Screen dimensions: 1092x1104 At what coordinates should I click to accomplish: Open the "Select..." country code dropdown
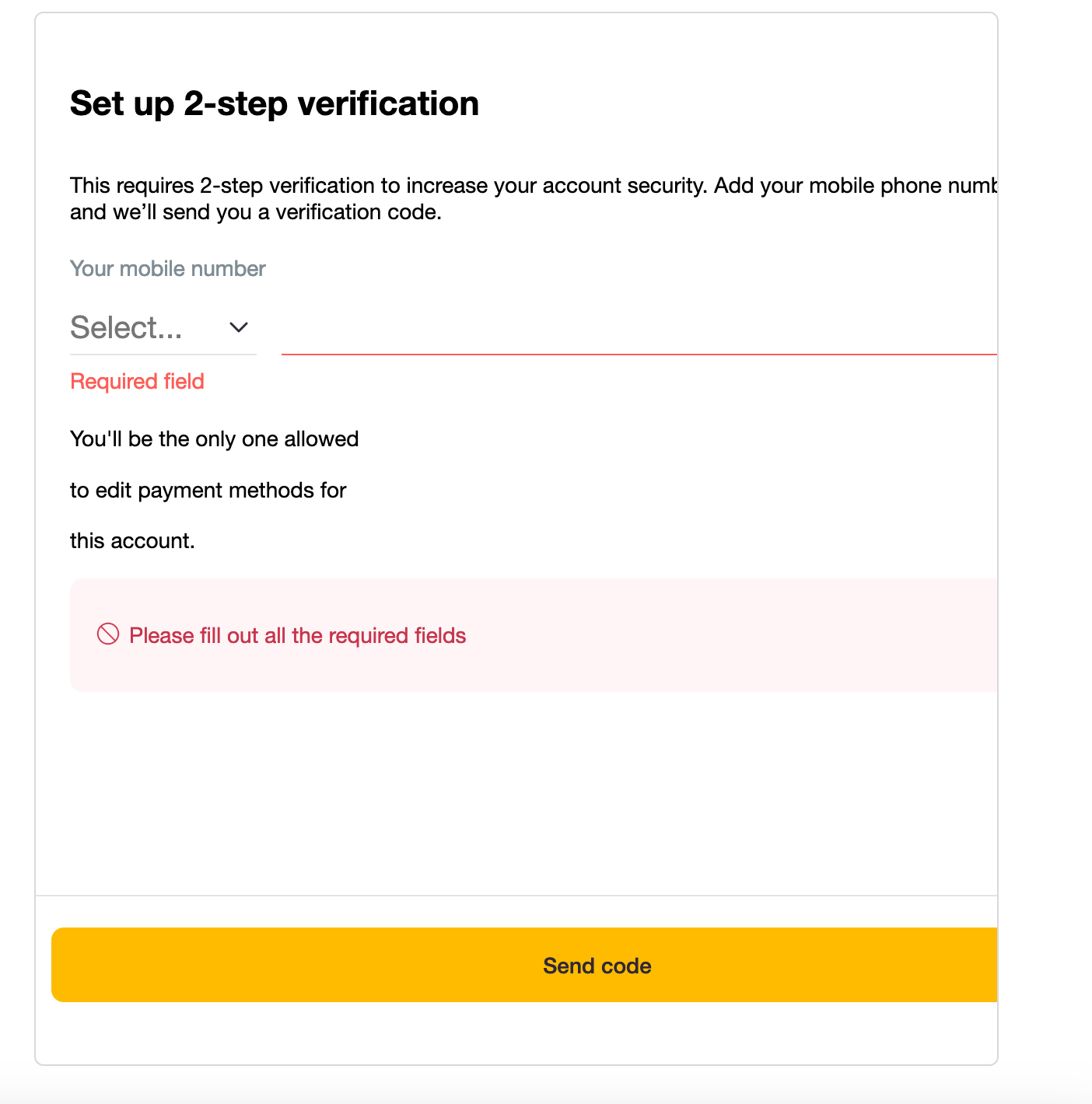tap(127, 328)
